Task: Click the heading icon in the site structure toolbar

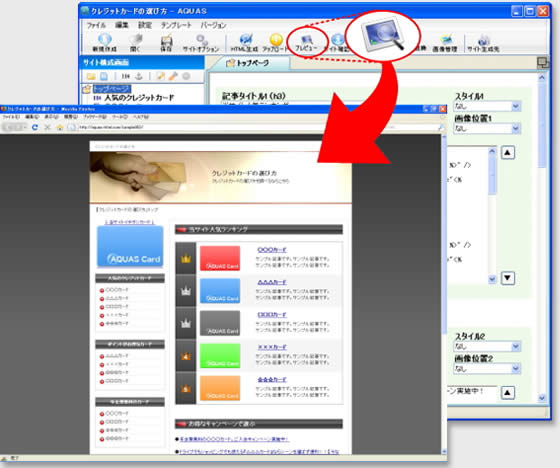Action: [x=126, y=76]
